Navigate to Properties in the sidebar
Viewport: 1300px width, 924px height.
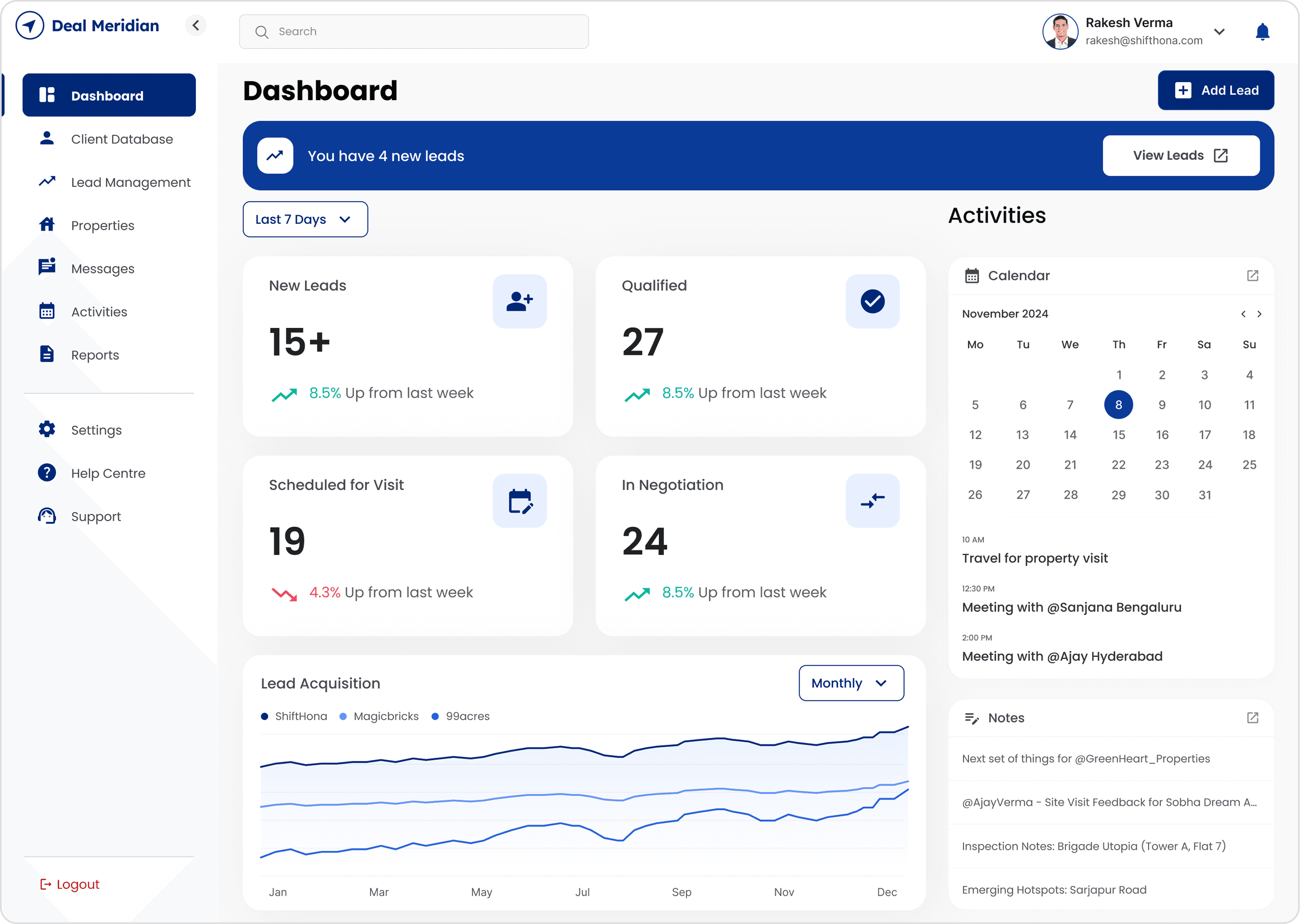(103, 226)
